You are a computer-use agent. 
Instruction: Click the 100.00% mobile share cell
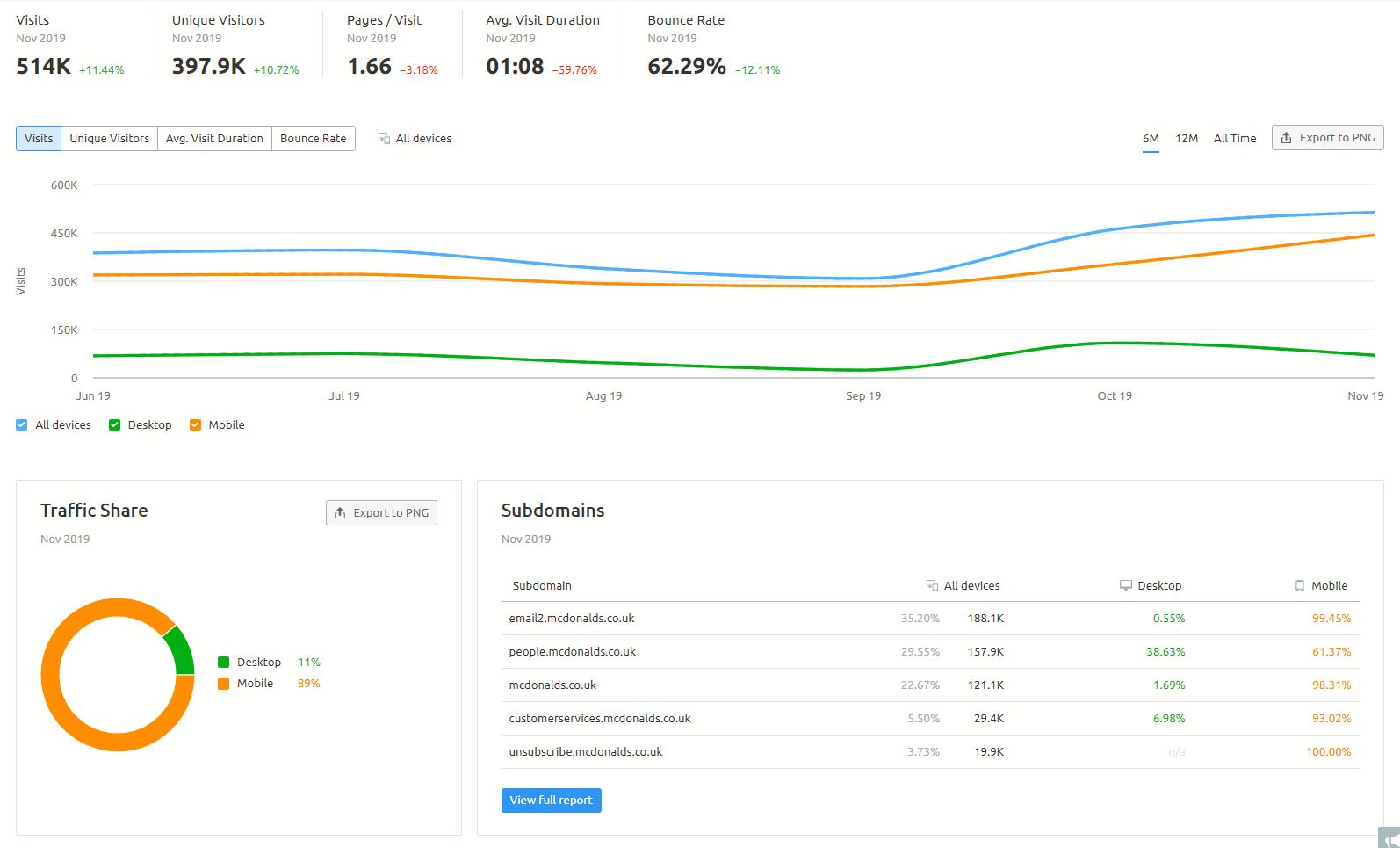1328,752
